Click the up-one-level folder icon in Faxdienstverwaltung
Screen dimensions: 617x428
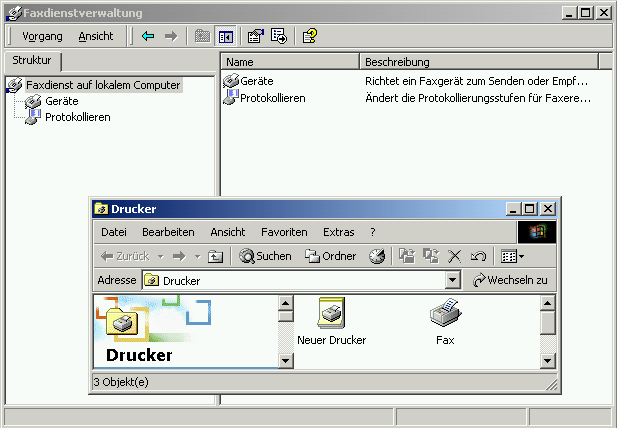[x=202, y=37]
